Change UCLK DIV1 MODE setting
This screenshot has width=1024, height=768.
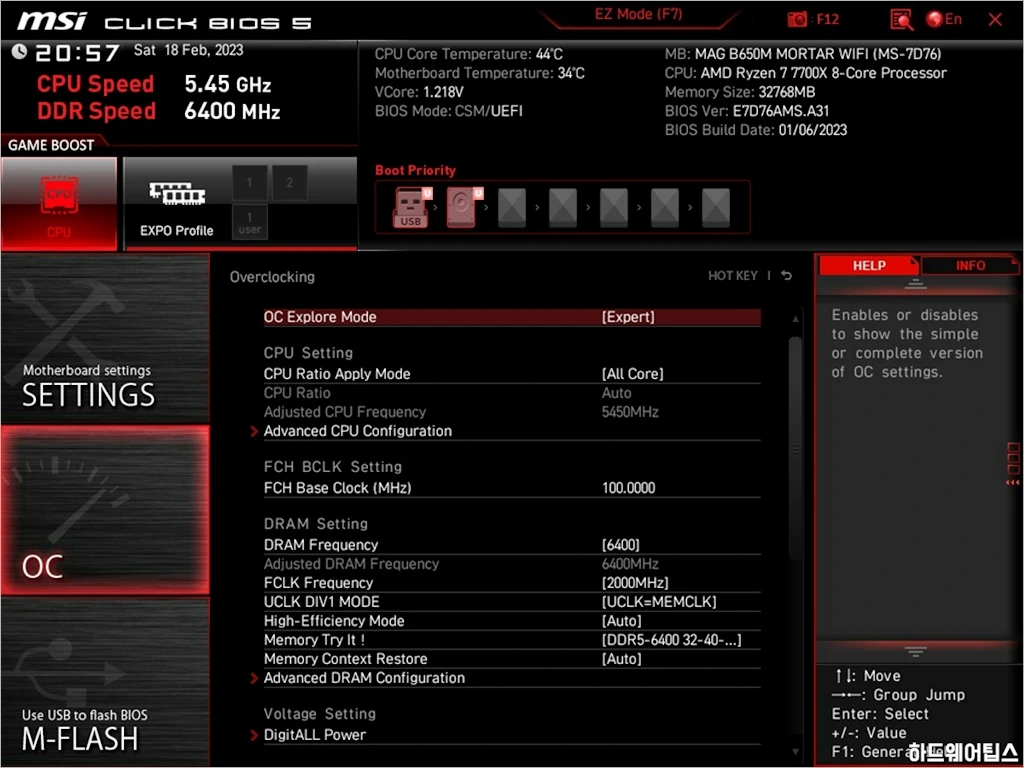[x=658, y=601]
